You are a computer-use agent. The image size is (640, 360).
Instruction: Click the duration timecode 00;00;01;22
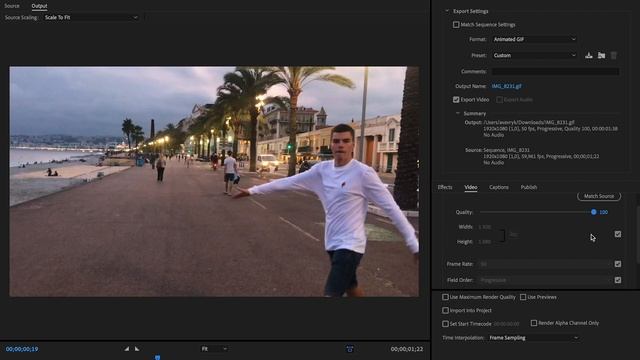[407, 349]
